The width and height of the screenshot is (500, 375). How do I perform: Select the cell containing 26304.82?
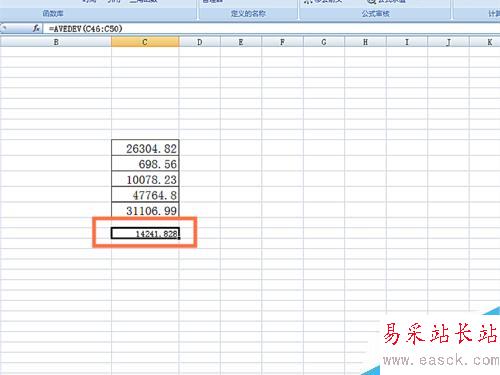click(x=145, y=148)
